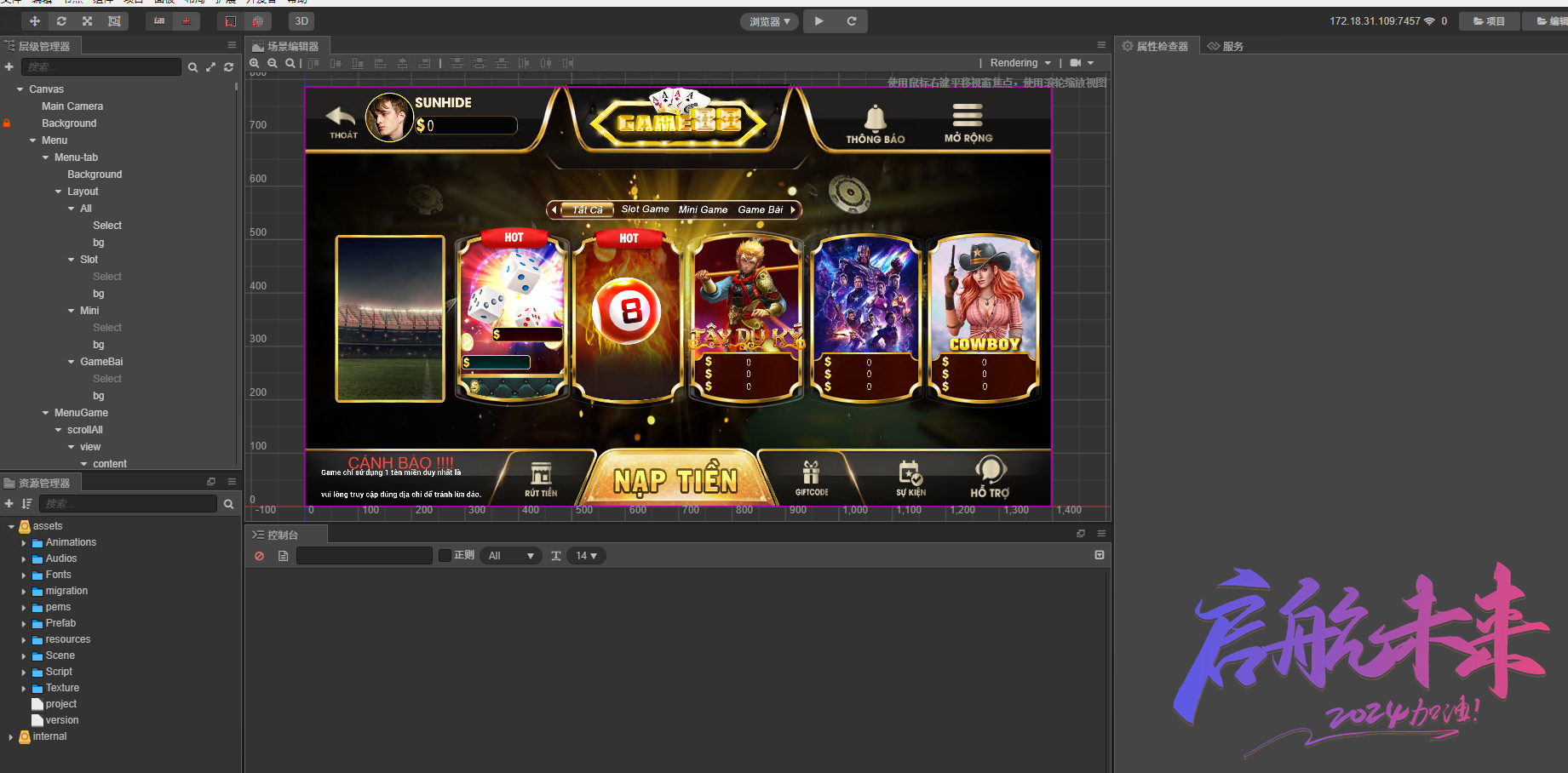Set gizmo to local coordinate mode
Screen dimensions: 1568x773
coord(231,21)
